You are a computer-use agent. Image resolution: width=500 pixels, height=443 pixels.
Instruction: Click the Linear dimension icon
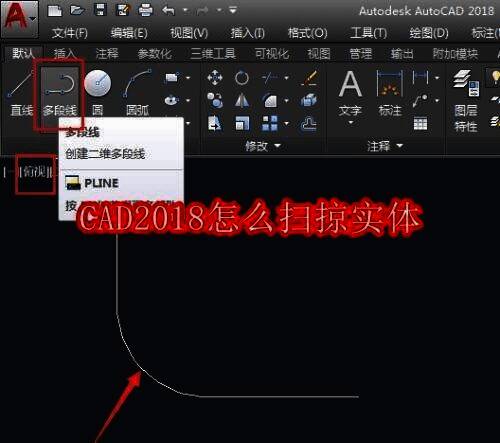coord(421,78)
